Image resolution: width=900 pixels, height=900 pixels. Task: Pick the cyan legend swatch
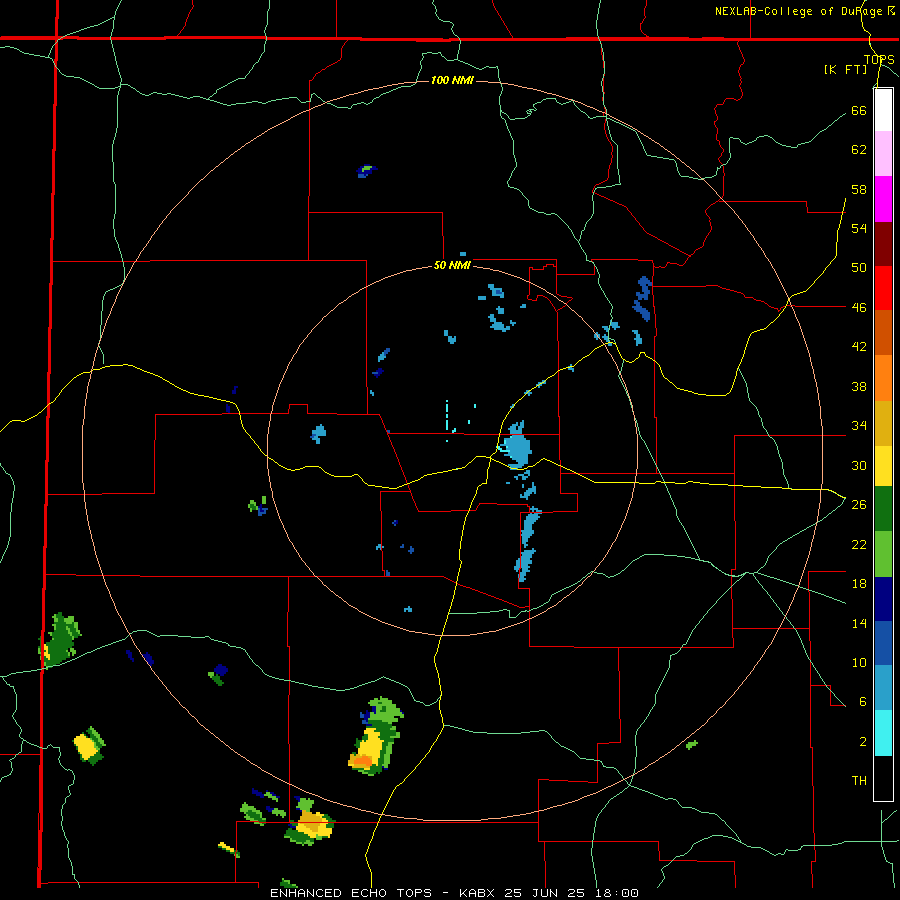(x=883, y=733)
